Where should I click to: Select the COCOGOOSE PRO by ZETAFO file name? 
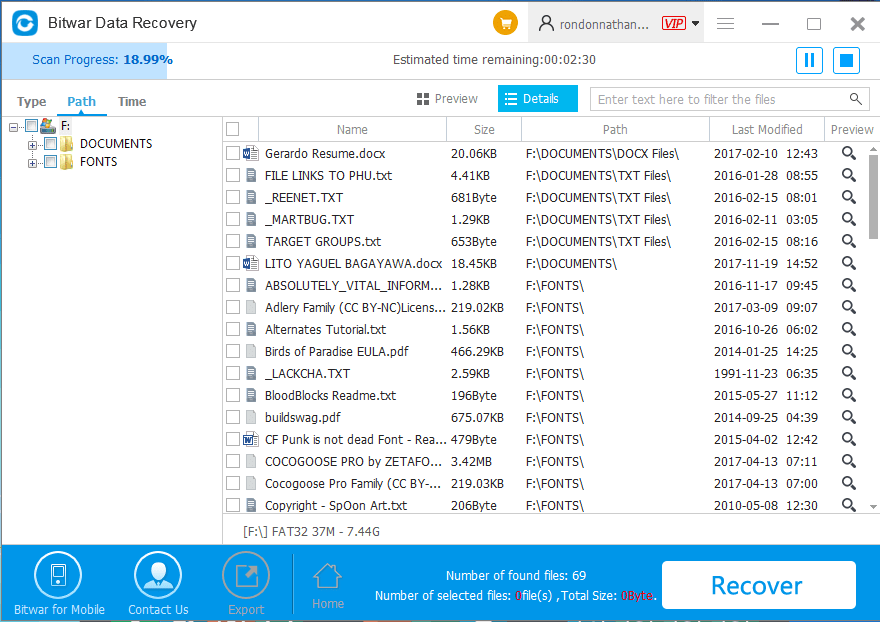(353, 461)
